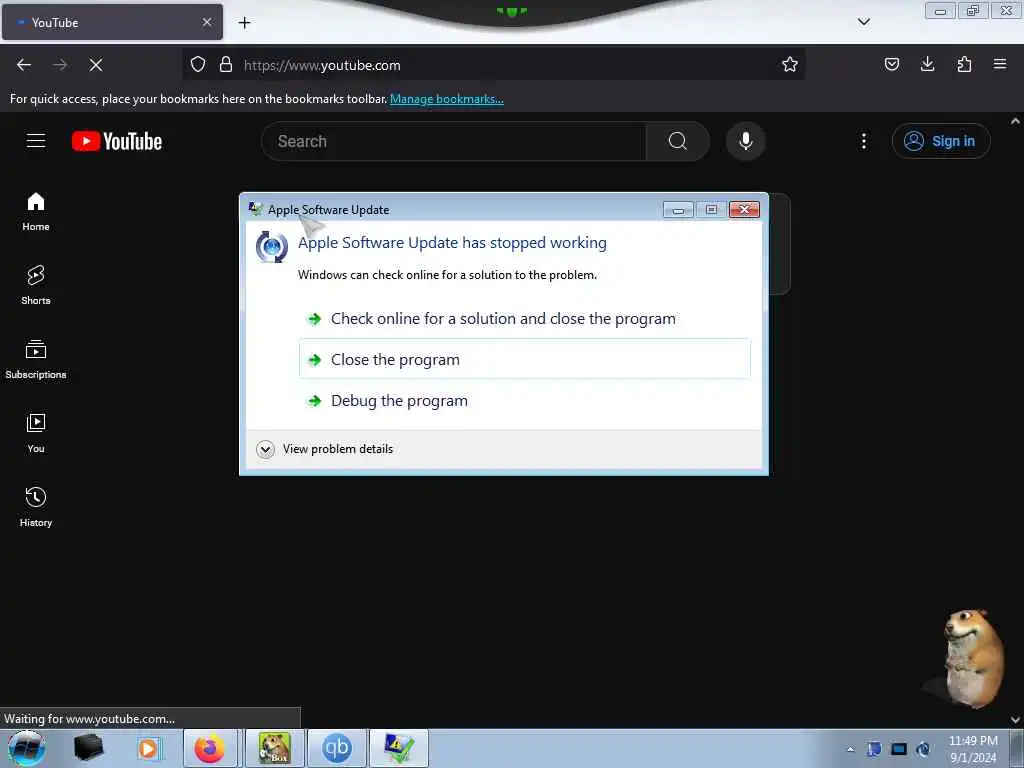Choose Check online for a solution option

coord(525,319)
